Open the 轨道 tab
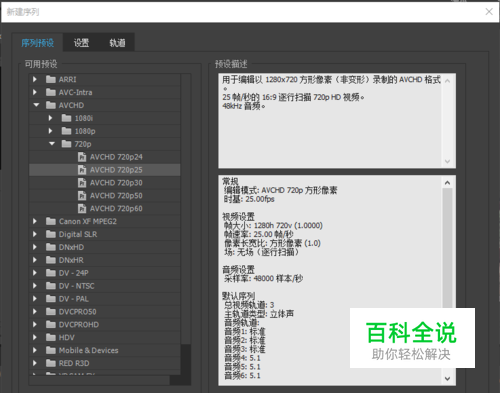Image resolution: width=500 pixels, height=393 pixels. [x=117, y=43]
